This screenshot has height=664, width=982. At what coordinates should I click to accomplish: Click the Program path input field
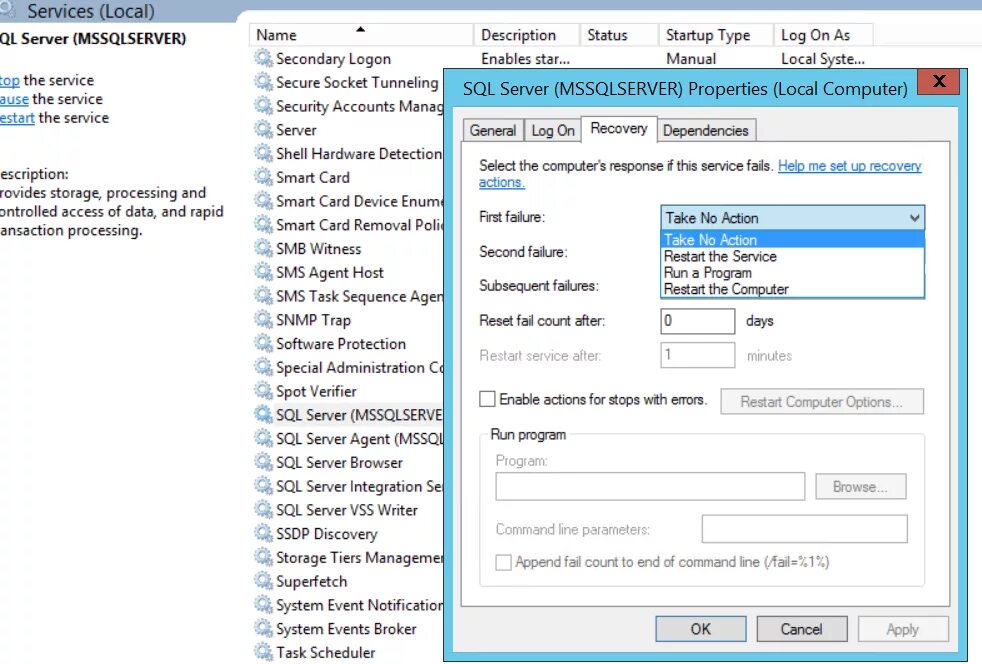point(650,487)
